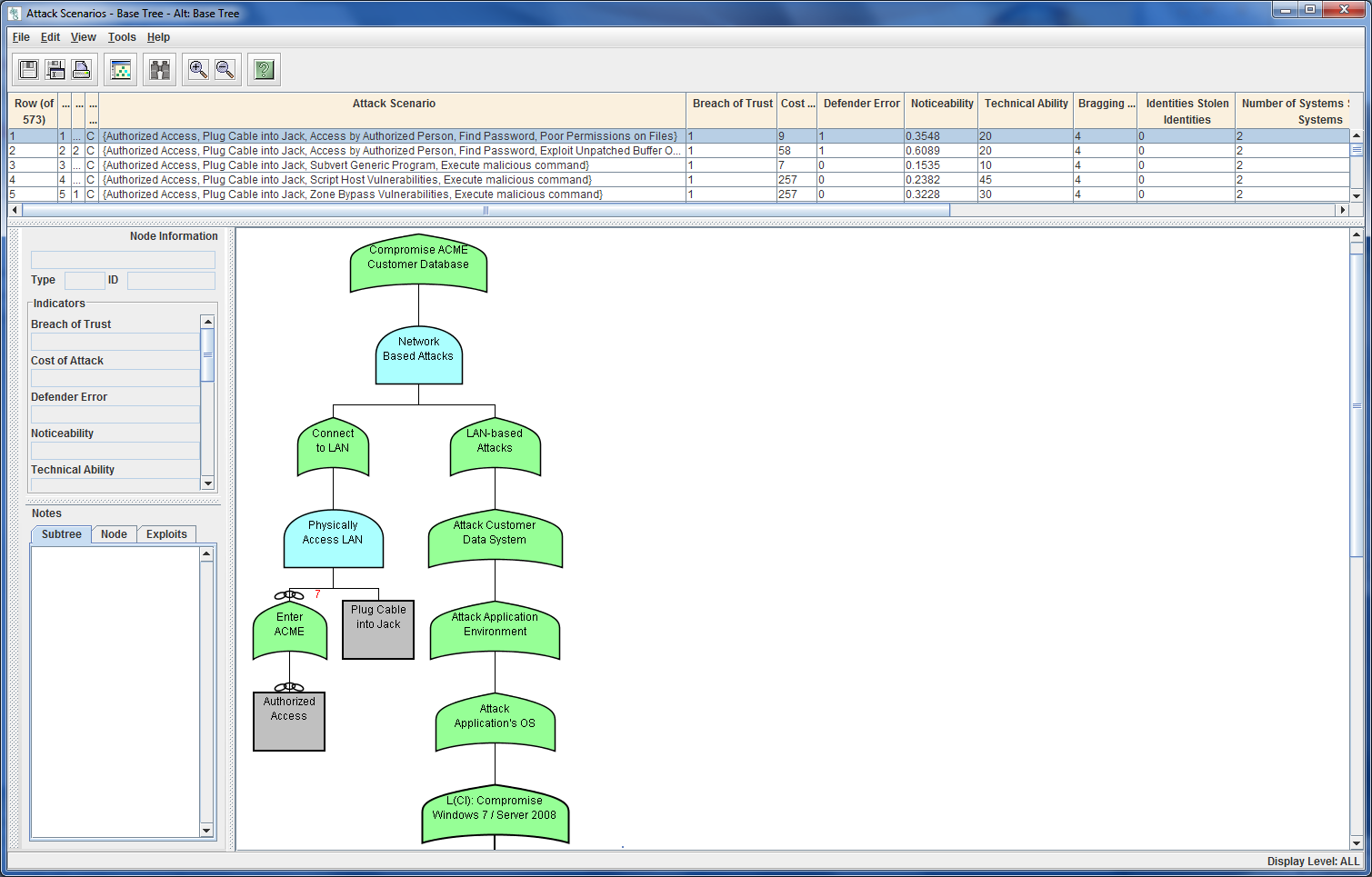Viewport: 1372px width, 877px height.
Task: Open the View menu
Action: click(x=84, y=37)
